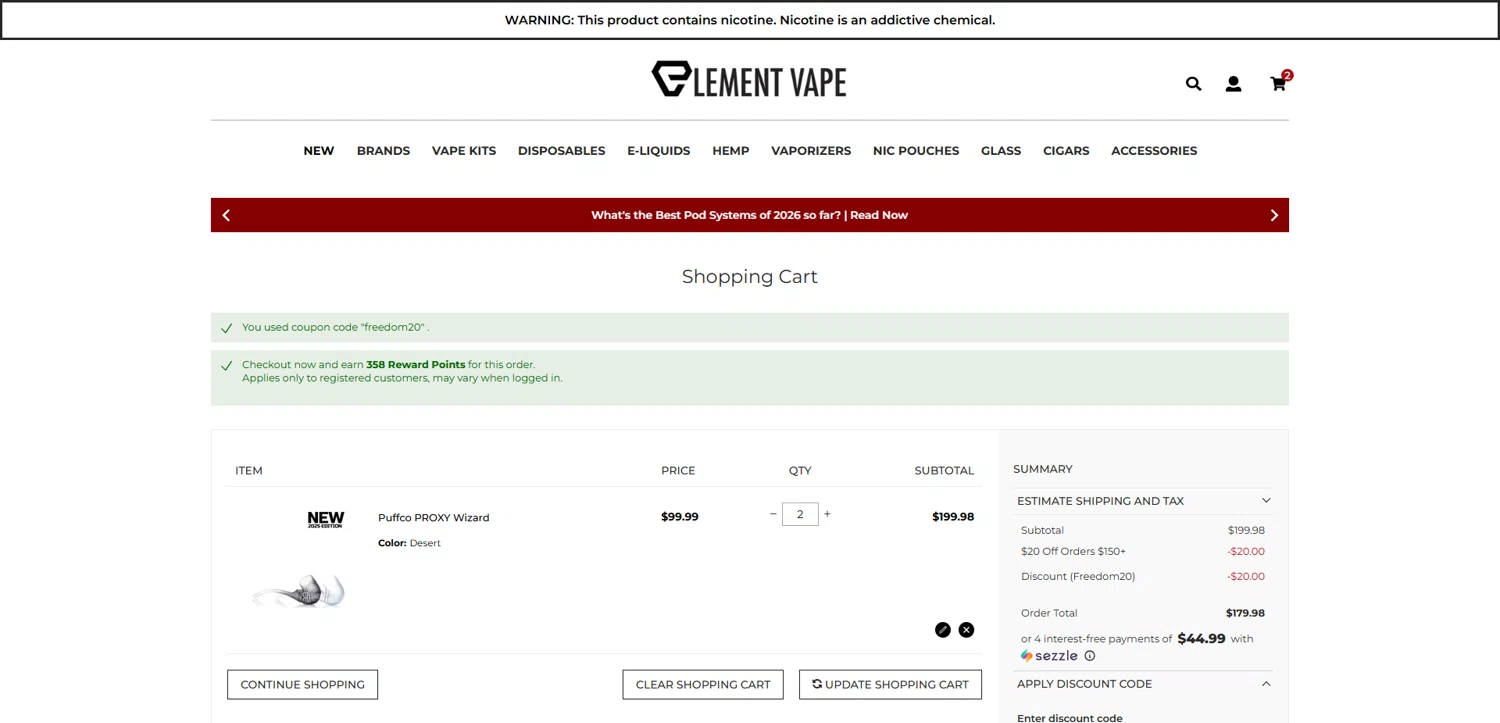Open the NEW menu

[x=319, y=151]
